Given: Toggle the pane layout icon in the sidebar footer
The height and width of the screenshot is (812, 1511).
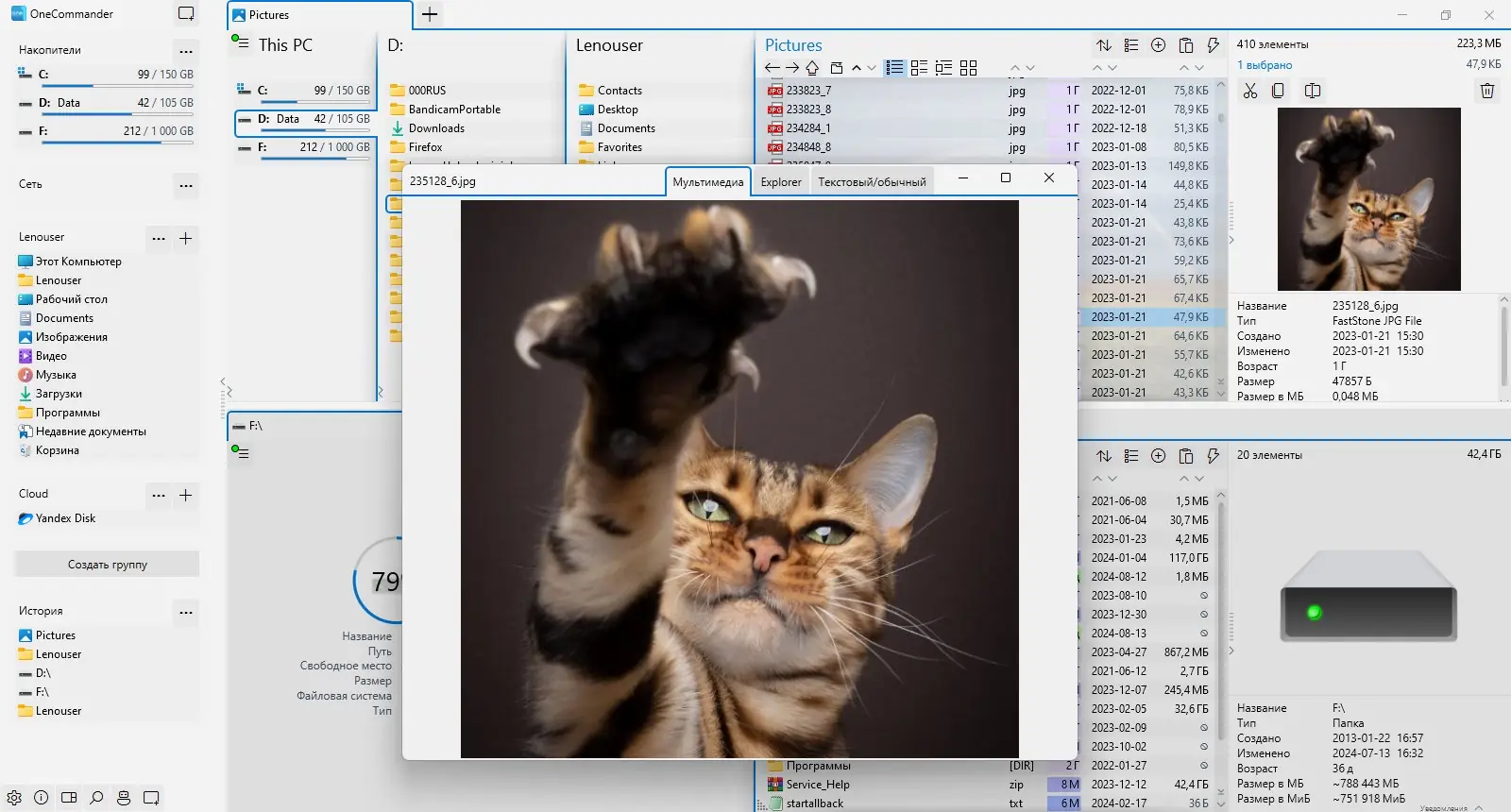Looking at the screenshot, I should (69, 798).
